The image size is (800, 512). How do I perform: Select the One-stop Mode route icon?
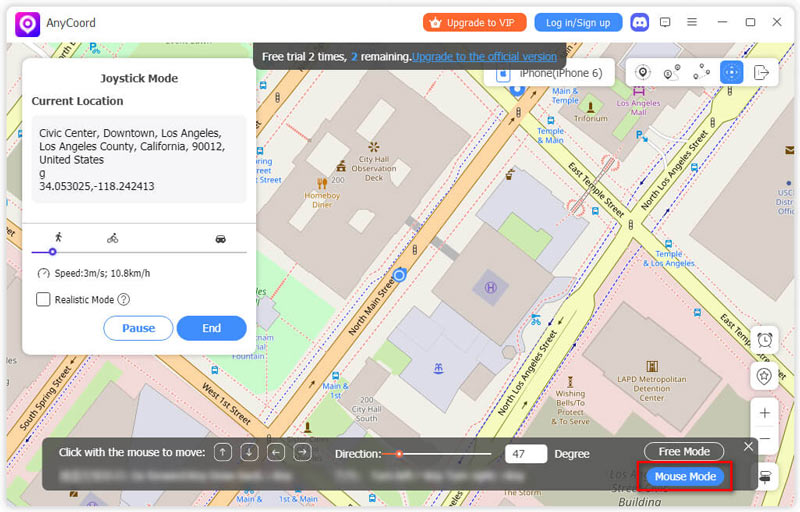pos(672,72)
